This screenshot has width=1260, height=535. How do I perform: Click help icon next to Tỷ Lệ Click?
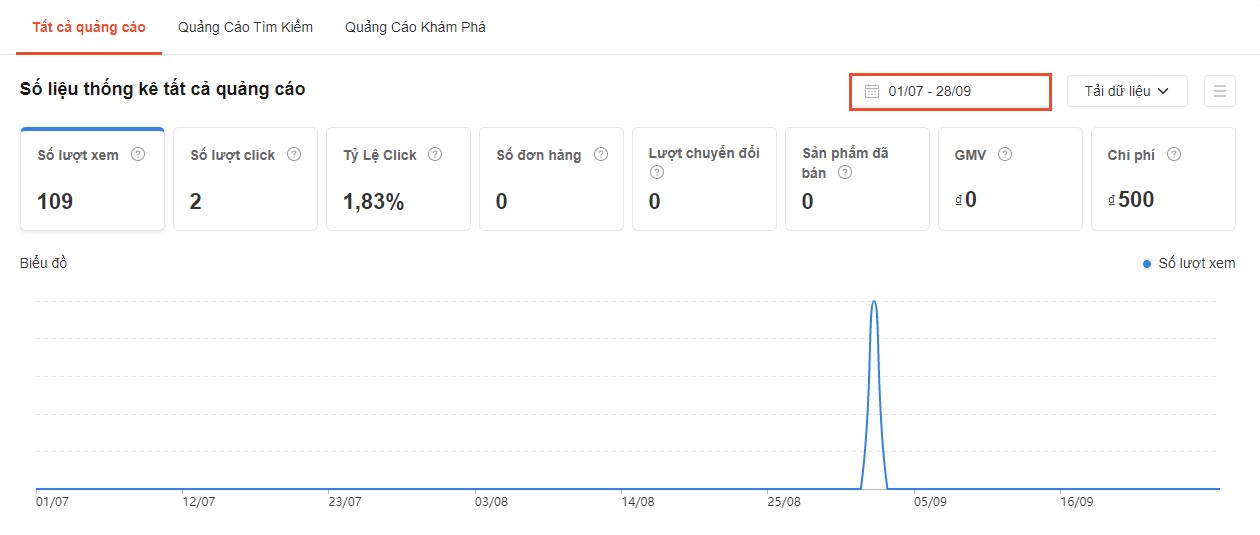[436, 155]
